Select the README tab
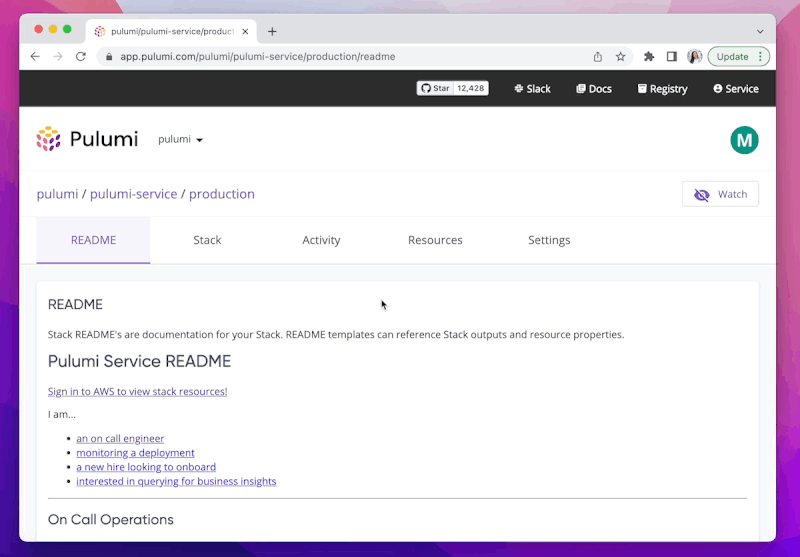Screen dimensions: 800x557 coord(93,240)
